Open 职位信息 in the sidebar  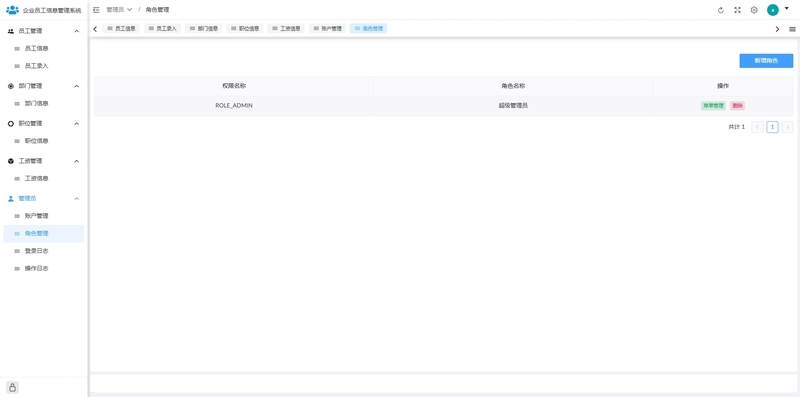(x=44, y=141)
